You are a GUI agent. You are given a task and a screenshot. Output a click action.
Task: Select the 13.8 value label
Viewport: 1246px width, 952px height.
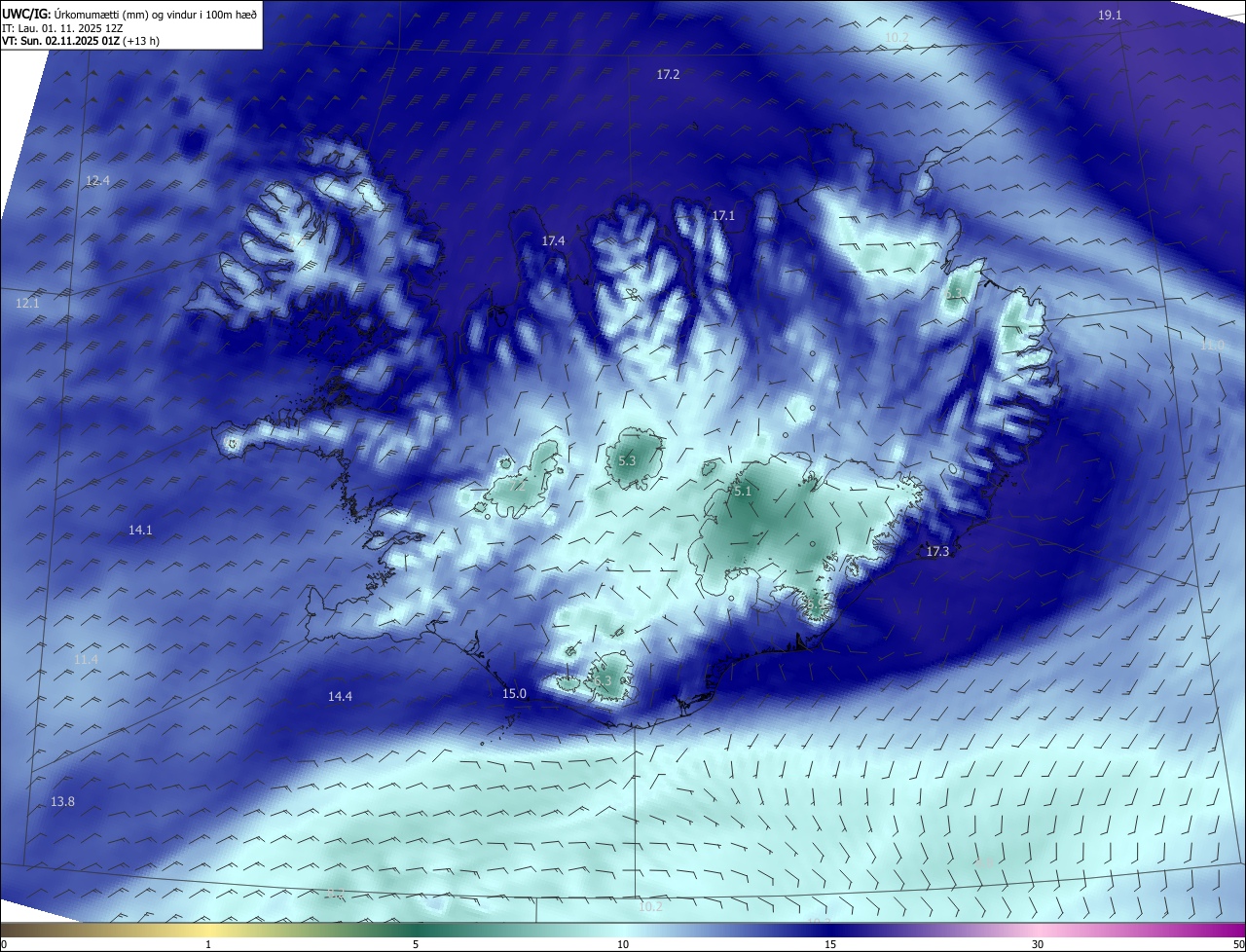click(62, 801)
